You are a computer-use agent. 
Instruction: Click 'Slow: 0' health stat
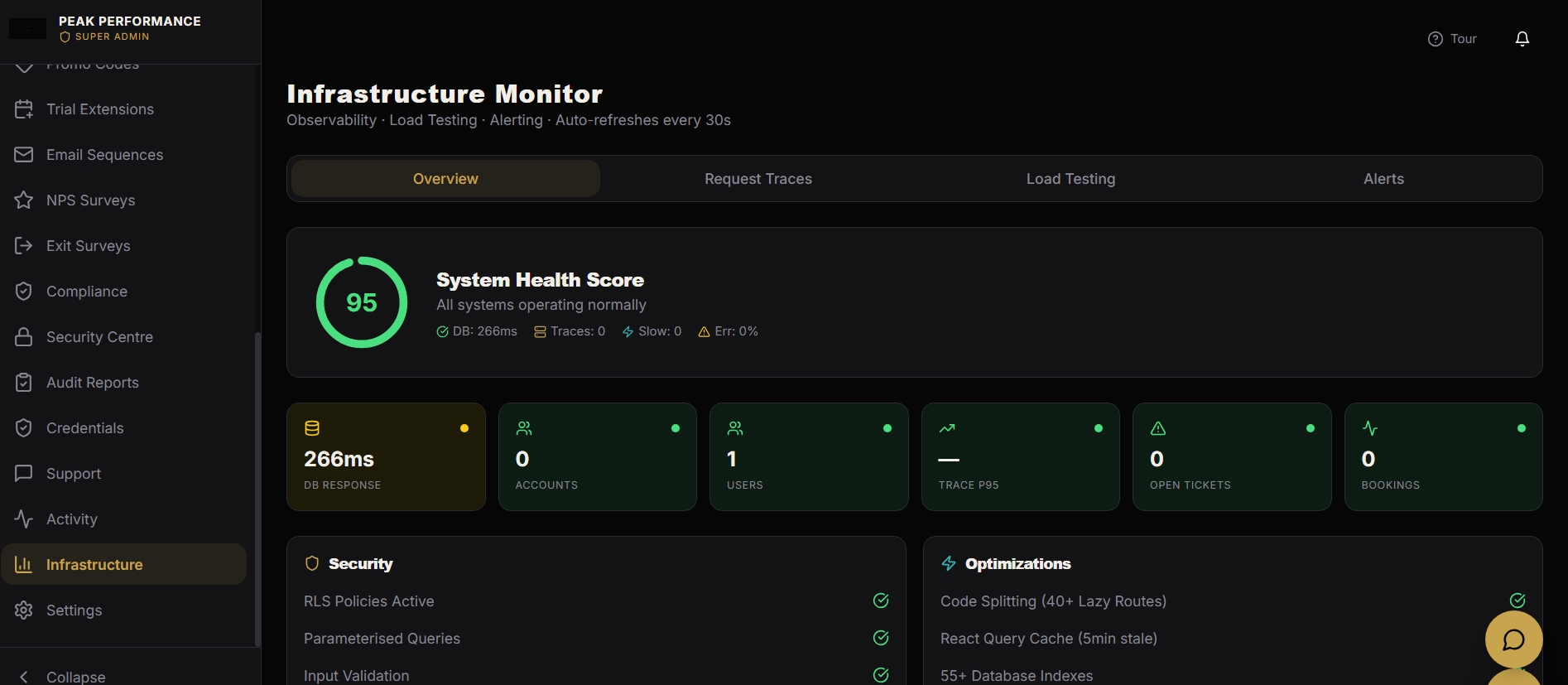point(652,331)
